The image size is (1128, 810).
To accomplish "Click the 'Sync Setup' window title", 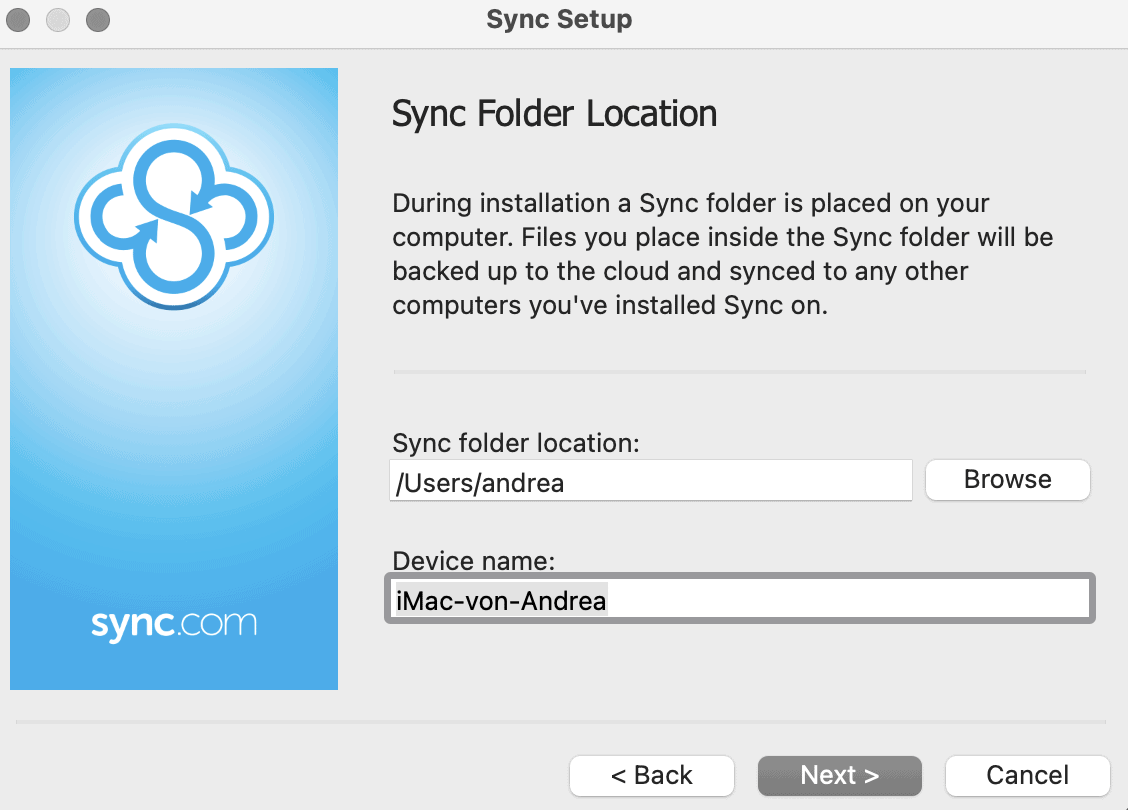I will coord(559,19).
